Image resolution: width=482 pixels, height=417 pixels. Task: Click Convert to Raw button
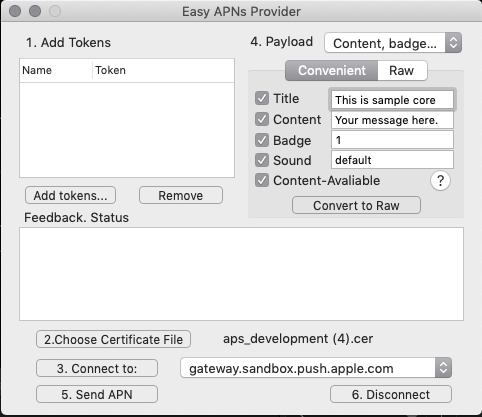[x=356, y=205]
